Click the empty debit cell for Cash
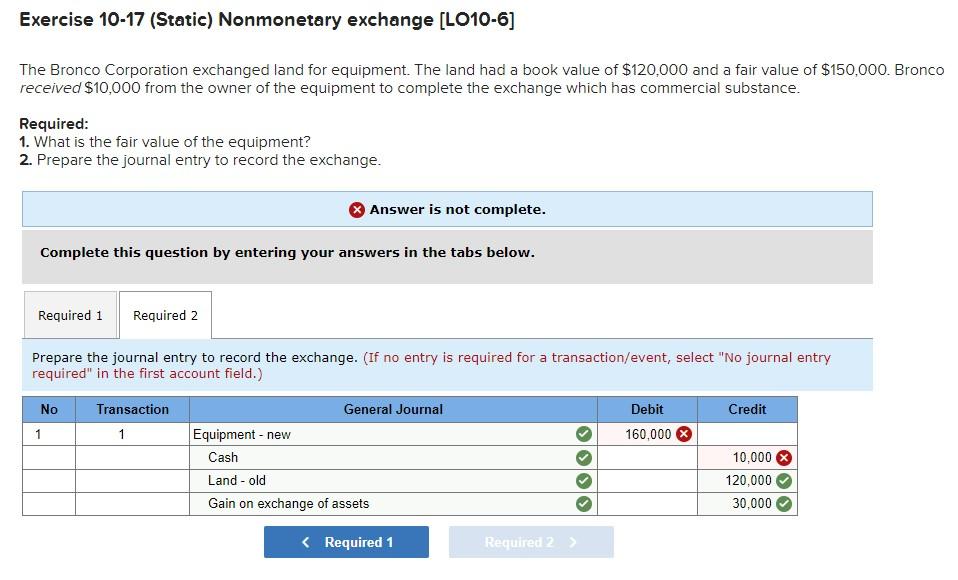Screen dimensions: 958x580 tap(645, 457)
